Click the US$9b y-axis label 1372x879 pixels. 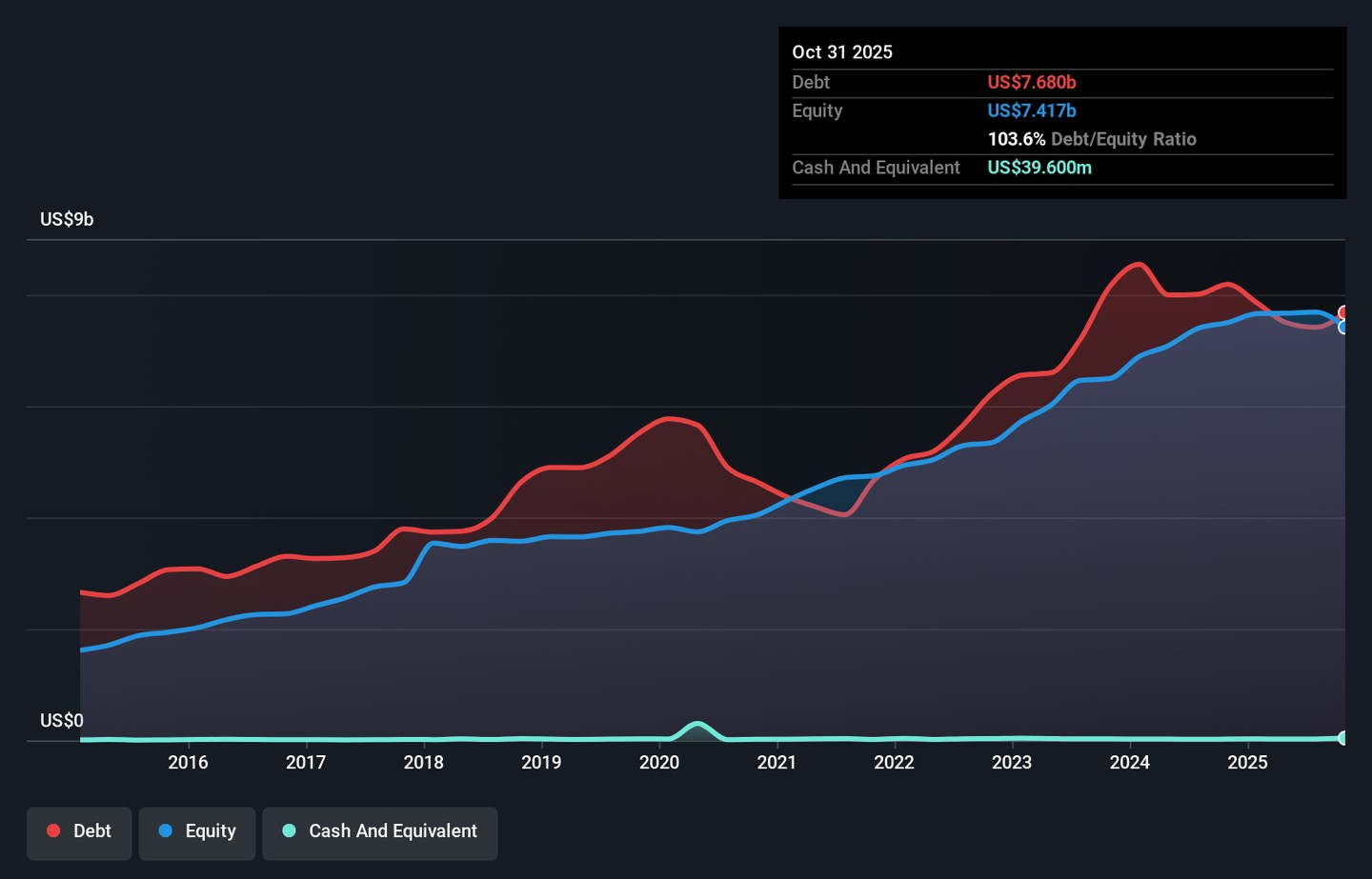click(67, 220)
